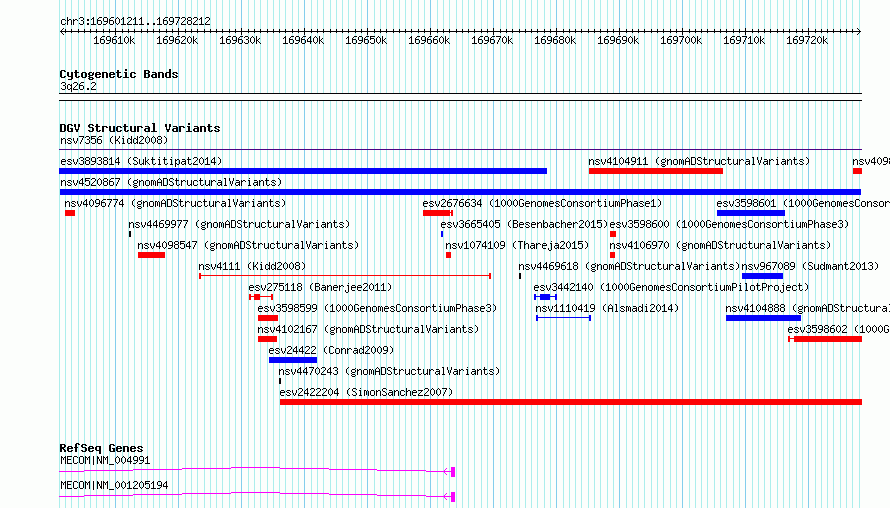Click nsv1074109 (Thareja2015) label
The image size is (890, 508).
point(517,245)
